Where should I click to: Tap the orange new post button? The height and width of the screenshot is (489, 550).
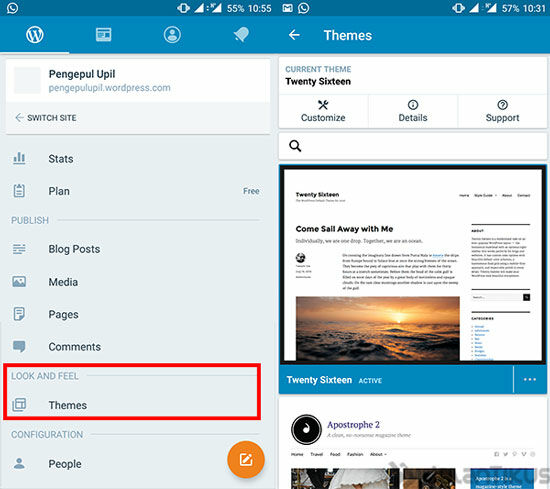point(246,460)
